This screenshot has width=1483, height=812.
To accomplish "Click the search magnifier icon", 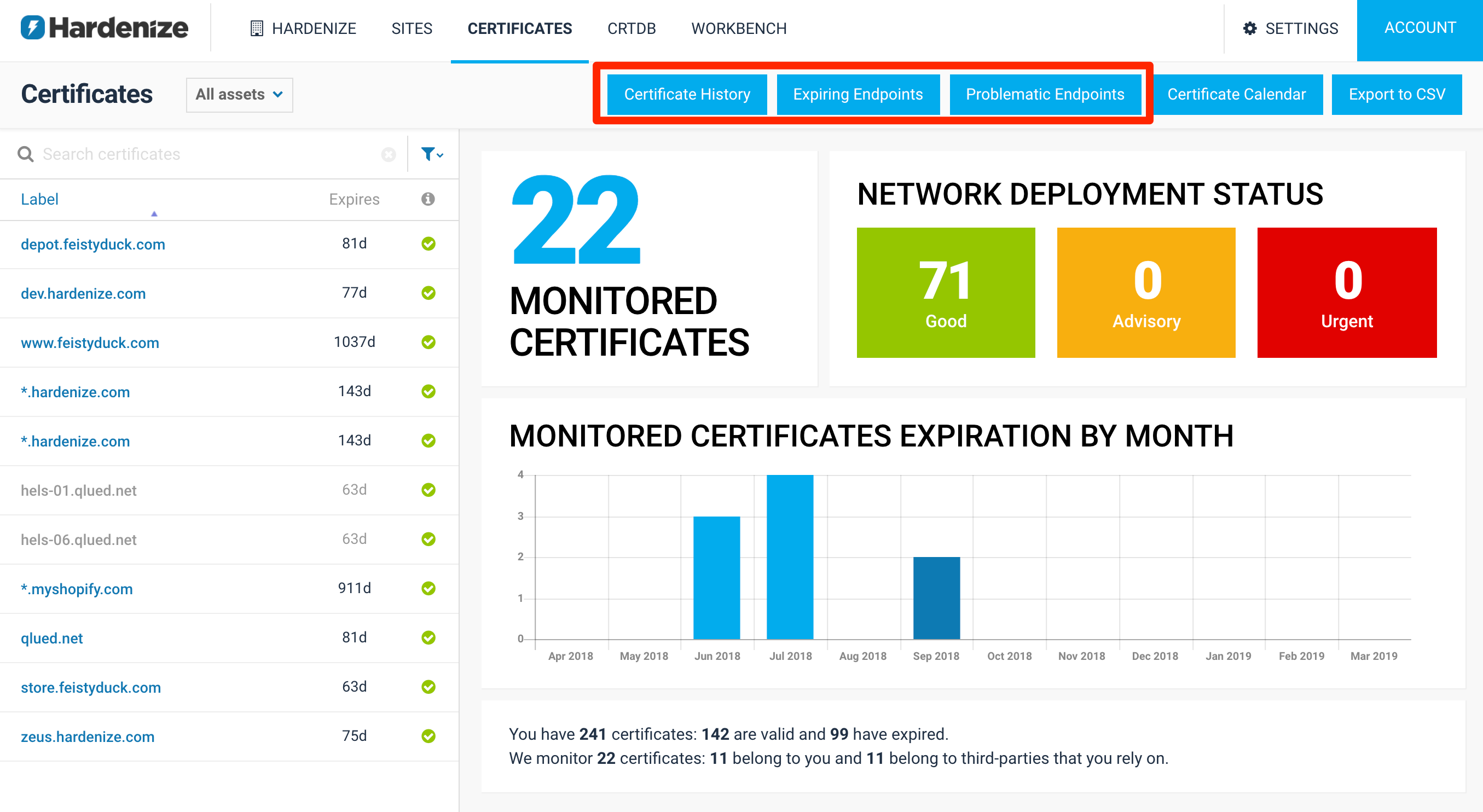I will coord(25,154).
